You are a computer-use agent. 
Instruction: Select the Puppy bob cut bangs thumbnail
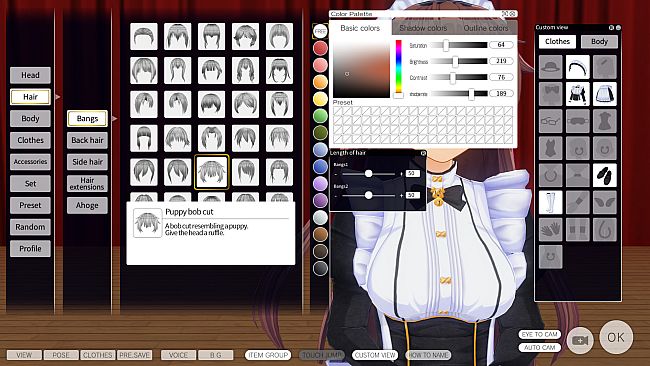point(211,172)
